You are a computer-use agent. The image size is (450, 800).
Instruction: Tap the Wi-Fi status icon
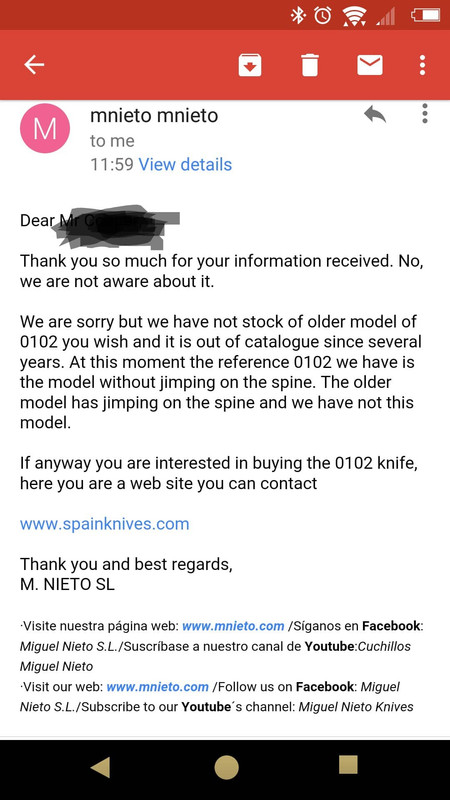point(355,16)
